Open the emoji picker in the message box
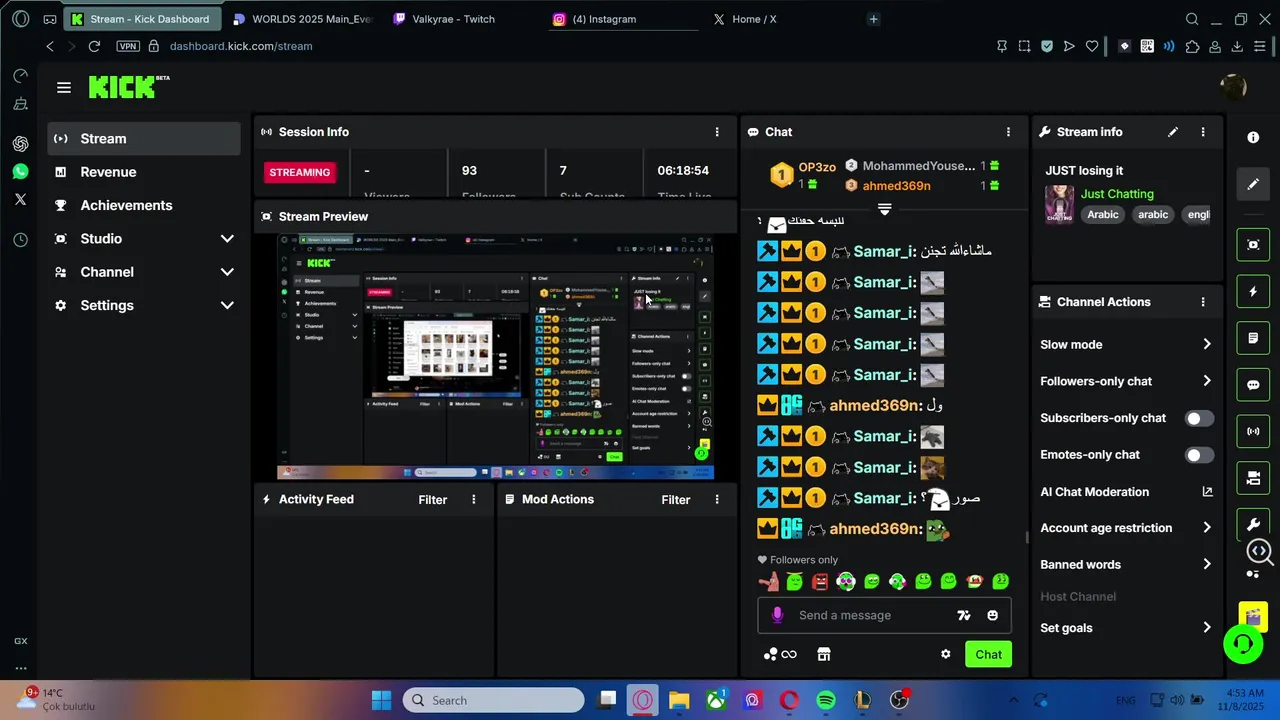 point(993,615)
